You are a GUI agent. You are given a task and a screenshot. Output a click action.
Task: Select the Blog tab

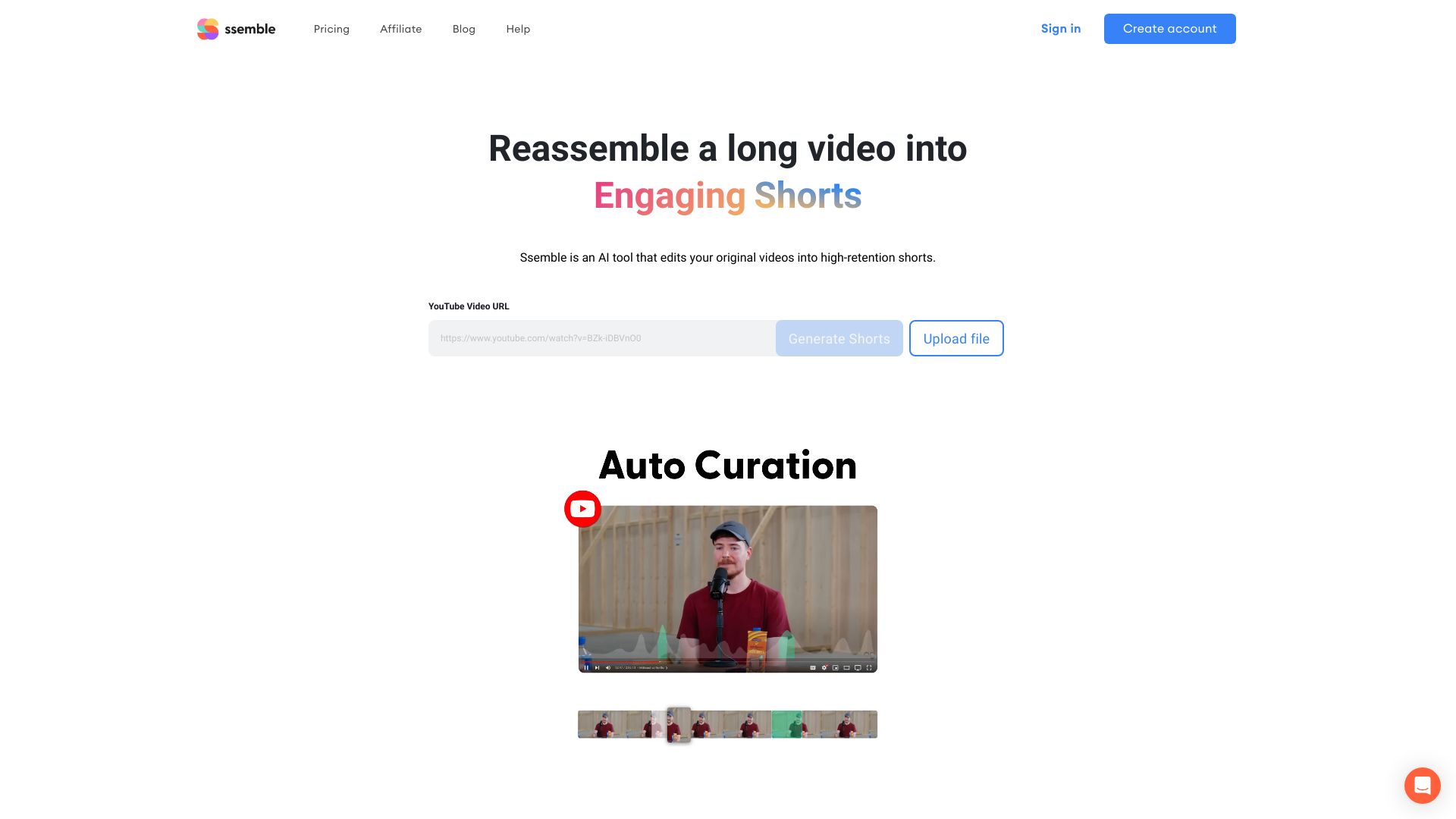463,28
